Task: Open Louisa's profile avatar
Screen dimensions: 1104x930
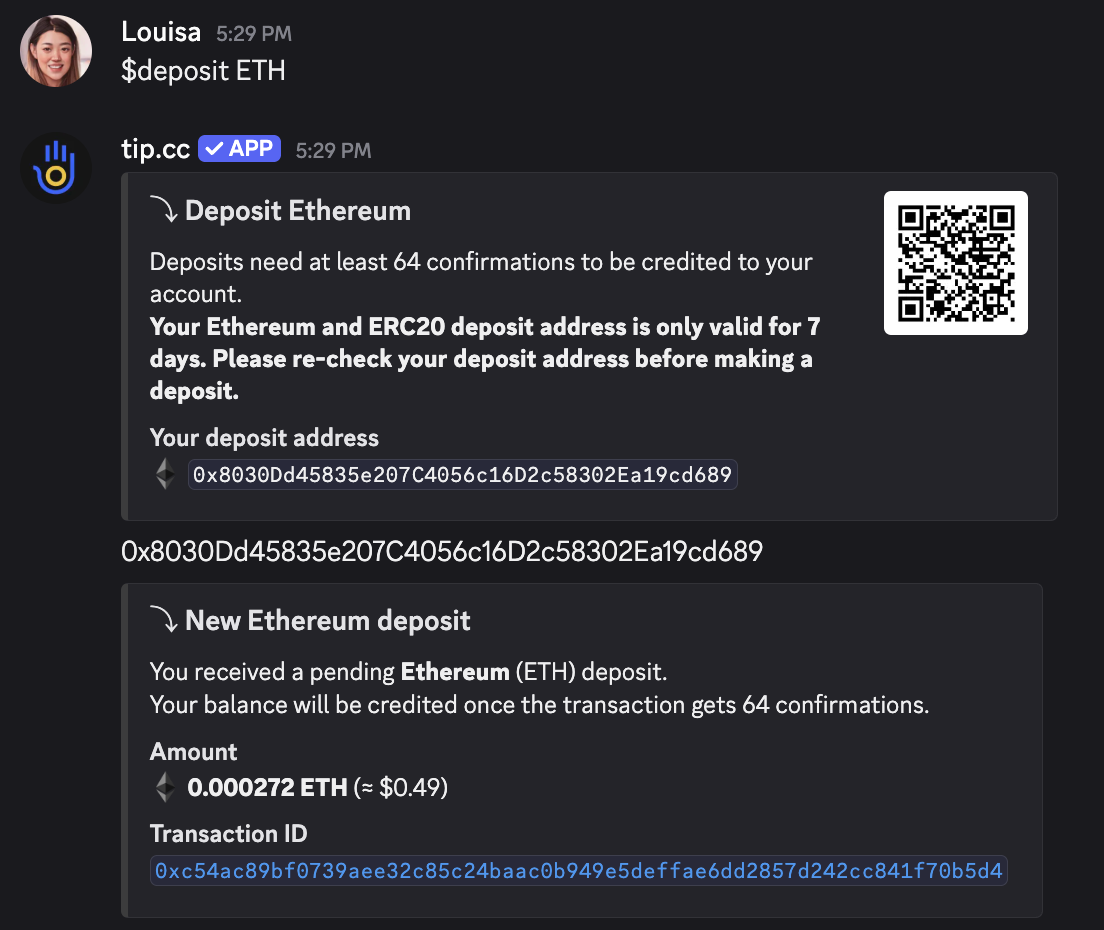Action: click(56, 51)
